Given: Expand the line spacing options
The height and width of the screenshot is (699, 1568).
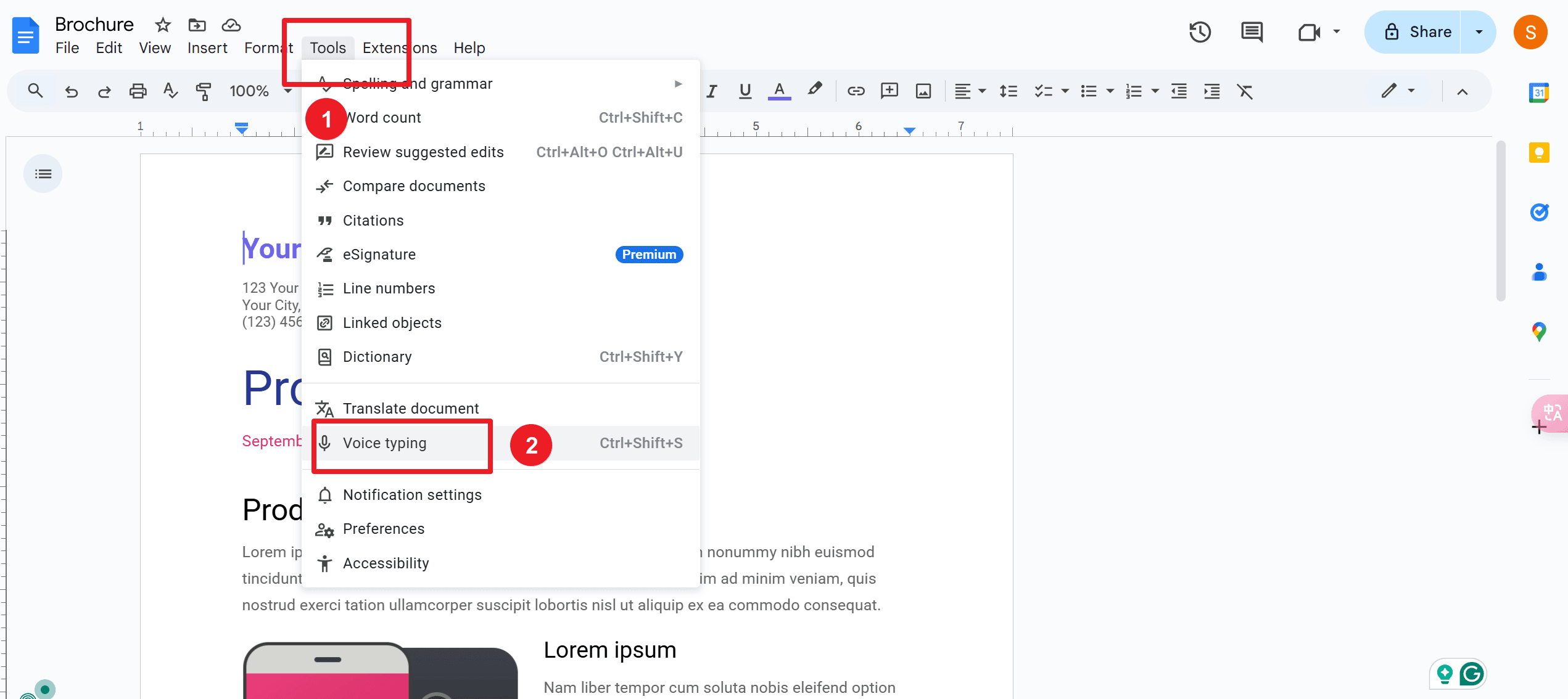Looking at the screenshot, I should (x=1009, y=91).
